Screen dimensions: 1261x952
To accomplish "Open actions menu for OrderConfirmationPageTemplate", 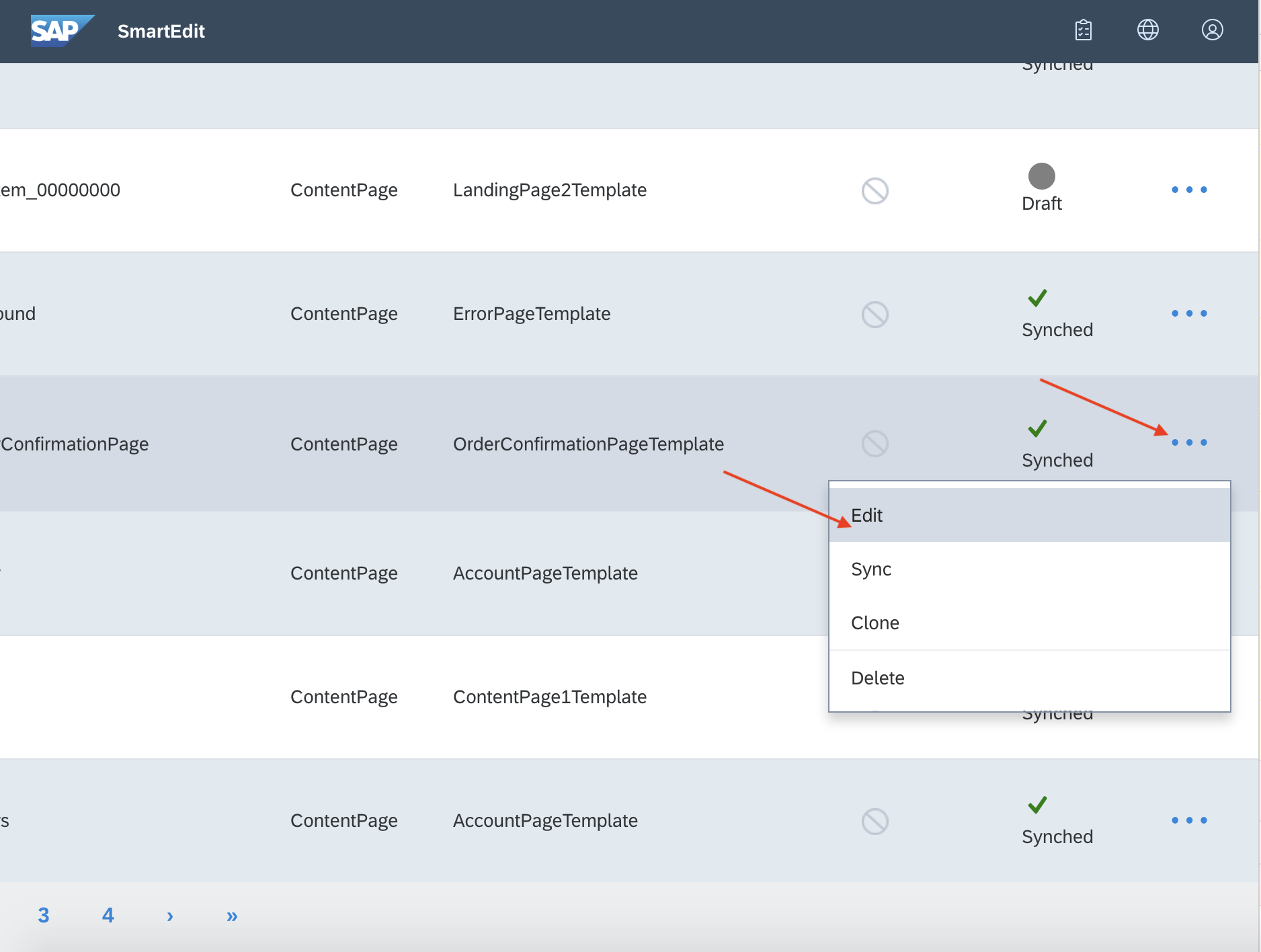I will (x=1188, y=442).
